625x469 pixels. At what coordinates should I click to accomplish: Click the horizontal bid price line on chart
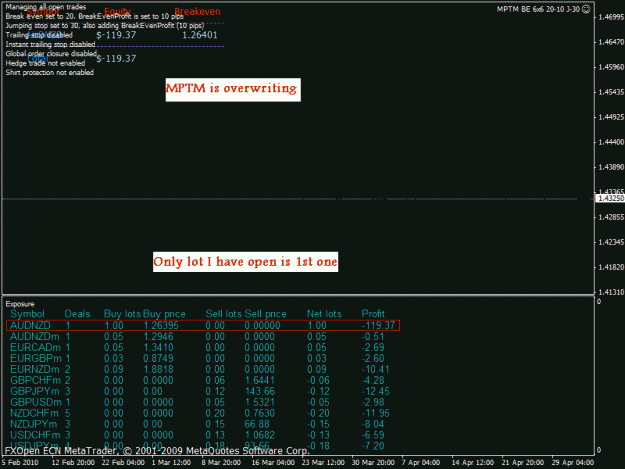click(x=290, y=198)
